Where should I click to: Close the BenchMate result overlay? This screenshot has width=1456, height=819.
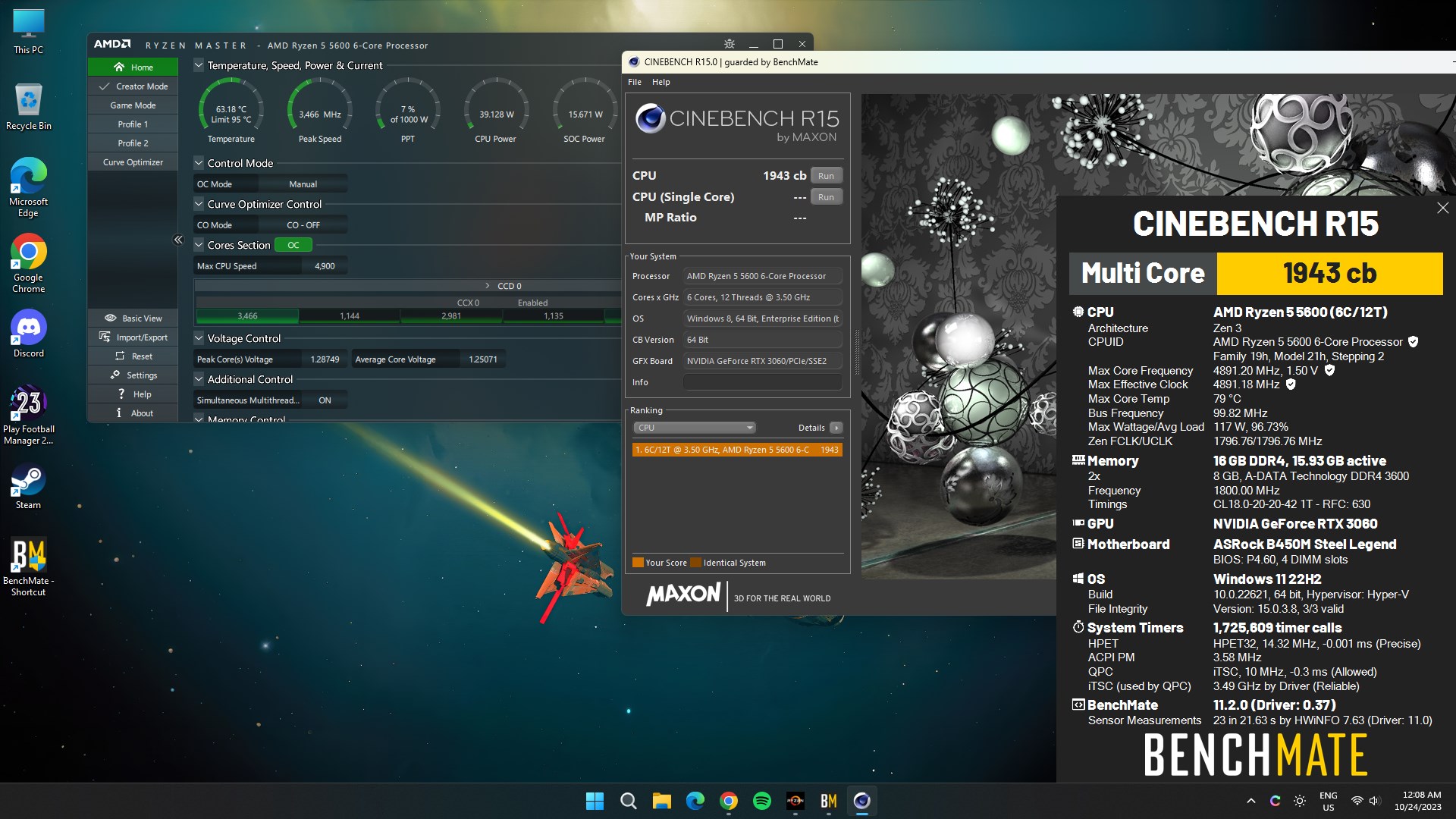pyautogui.click(x=1442, y=208)
